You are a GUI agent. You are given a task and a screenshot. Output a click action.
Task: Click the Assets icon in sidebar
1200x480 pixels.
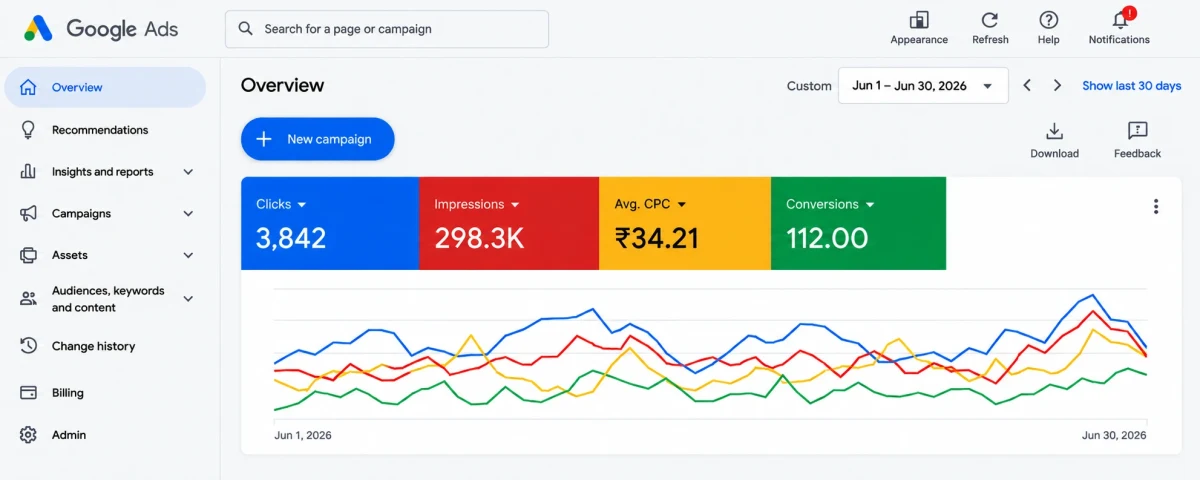29,256
